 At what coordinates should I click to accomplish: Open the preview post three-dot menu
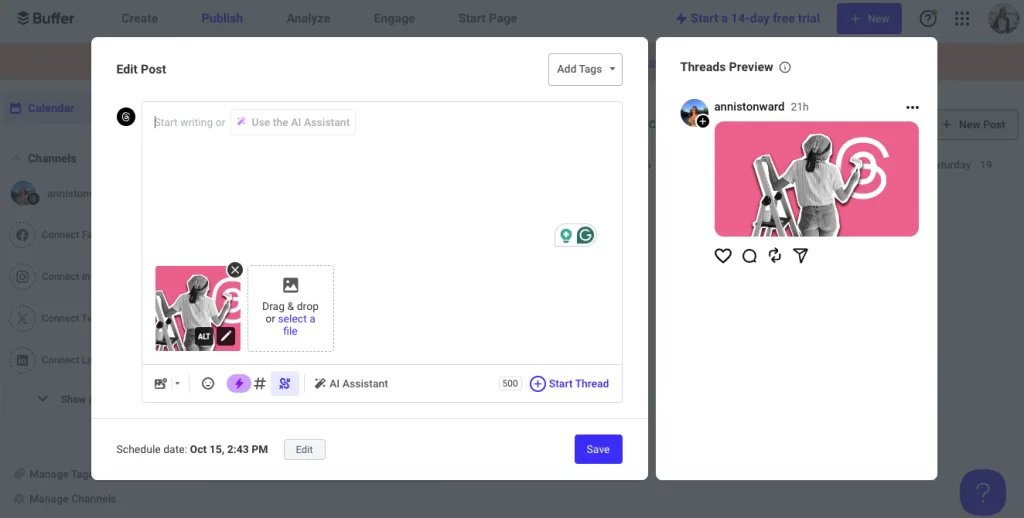pyautogui.click(x=912, y=107)
